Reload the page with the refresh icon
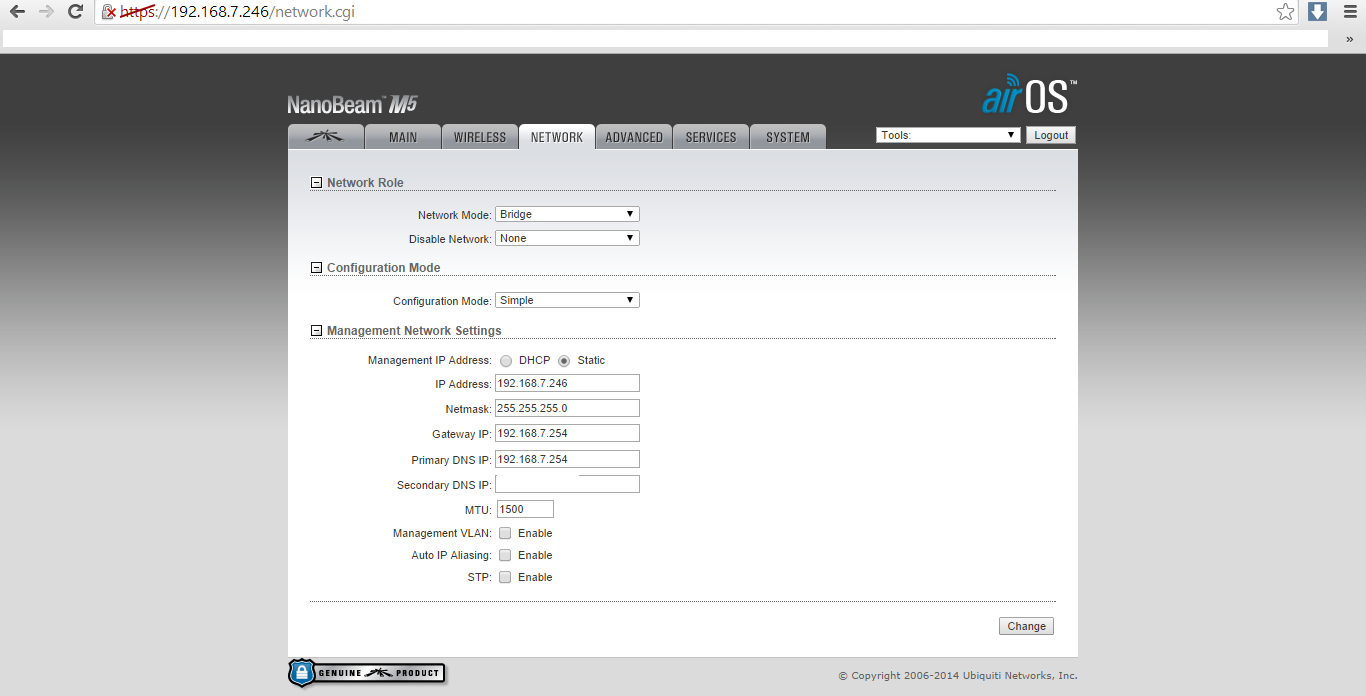This screenshot has height=696, width=1366. tap(75, 12)
